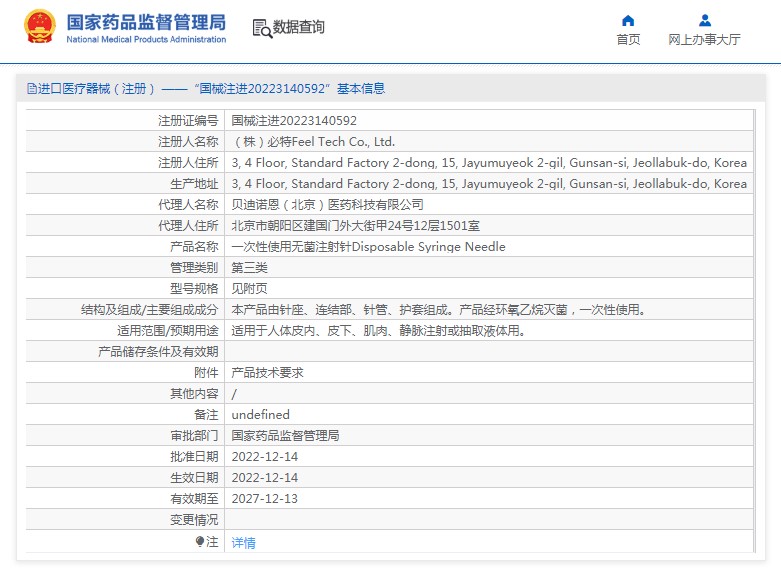Go to 首页 home link

coord(628,39)
